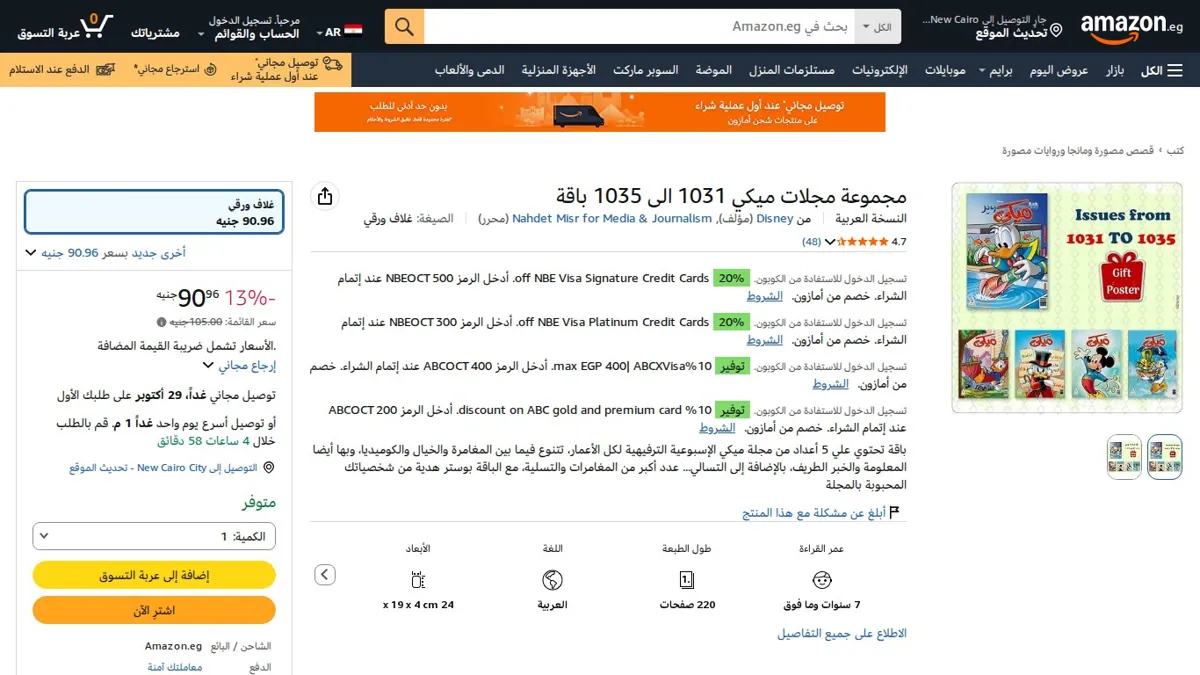Open the Supermarket nav item
The height and width of the screenshot is (675, 1200).
(646, 70)
